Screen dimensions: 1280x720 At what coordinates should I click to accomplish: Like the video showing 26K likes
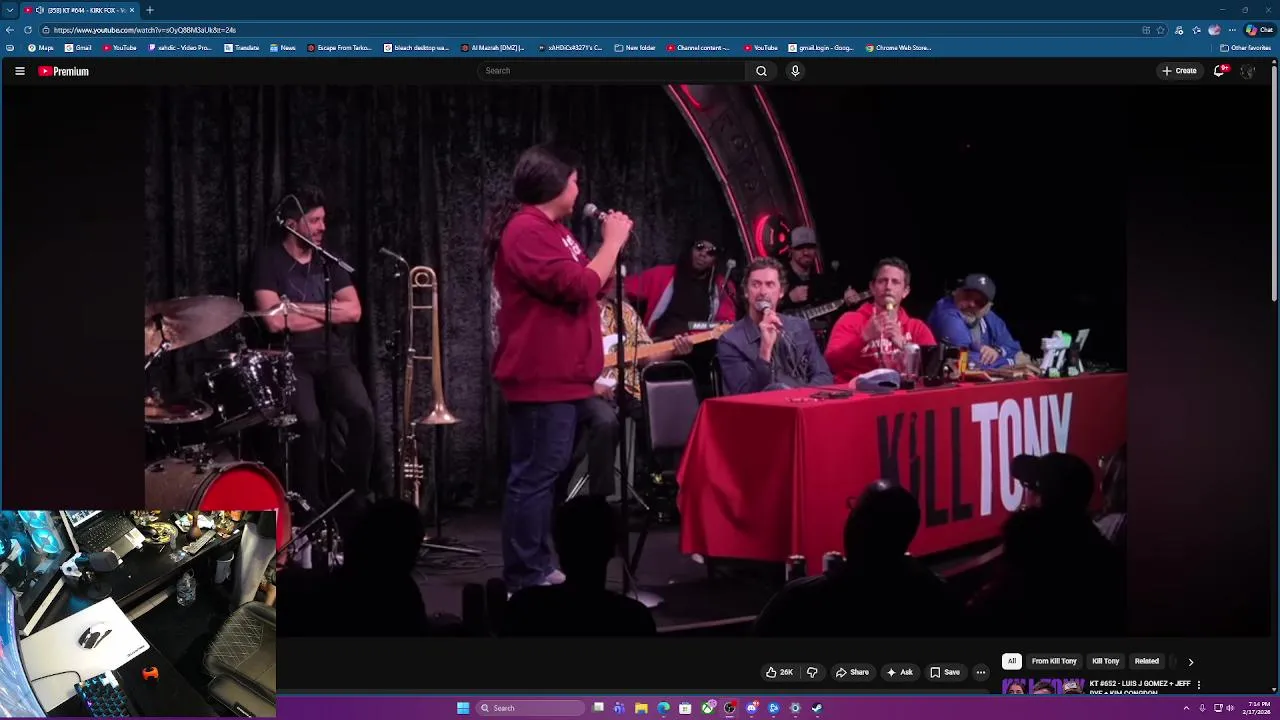coord(779,672)
